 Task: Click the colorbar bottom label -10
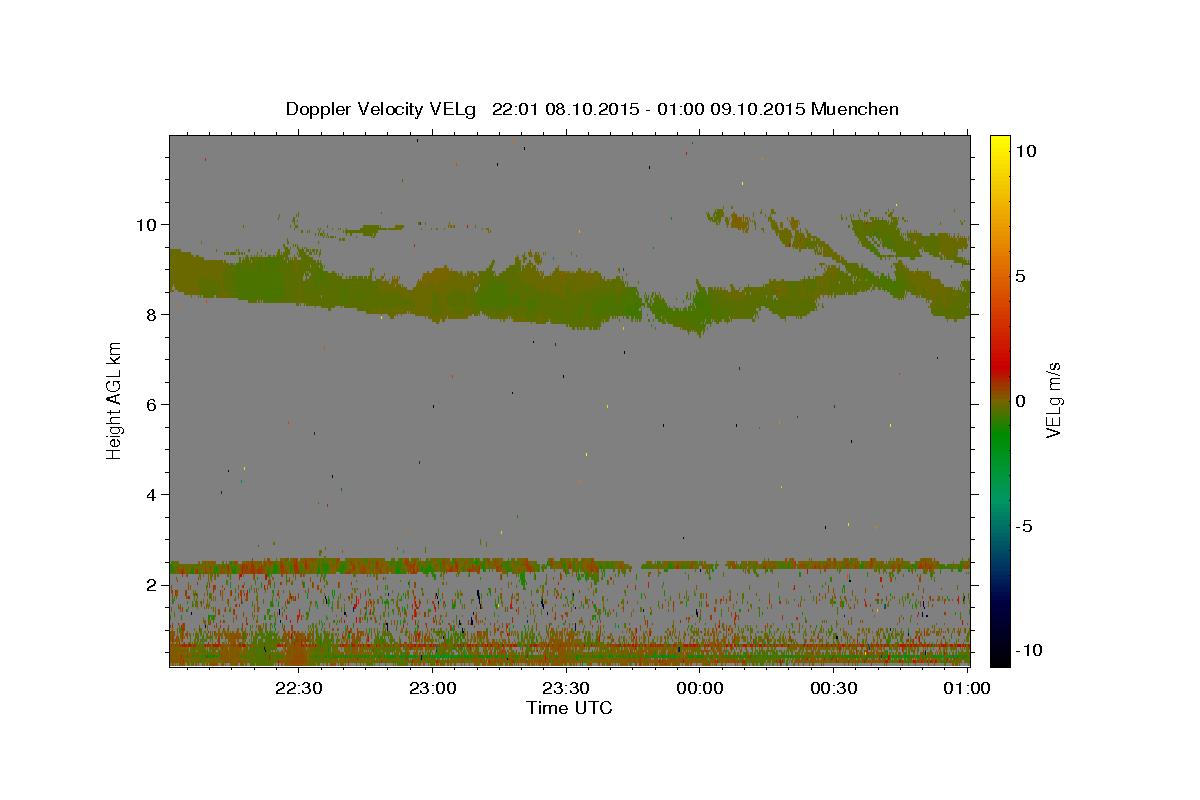pyautogui.click(x=1029, y=651)
